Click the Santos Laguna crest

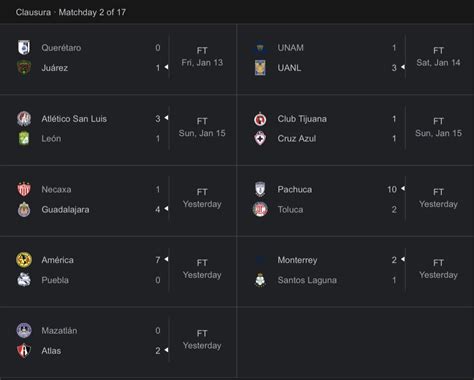[260, 280]
